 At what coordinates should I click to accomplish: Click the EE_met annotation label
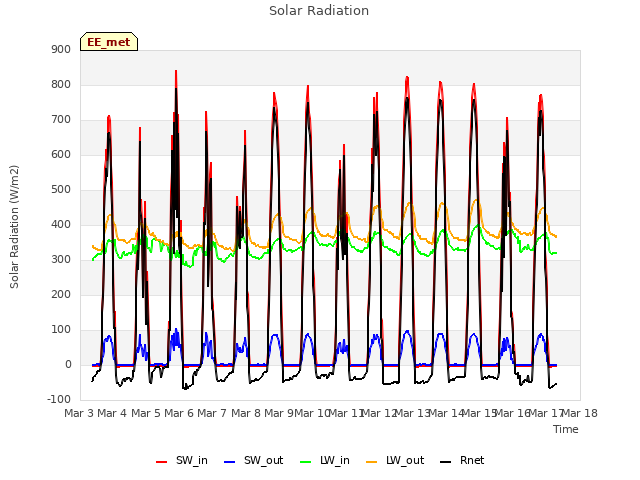pos(109,42)
